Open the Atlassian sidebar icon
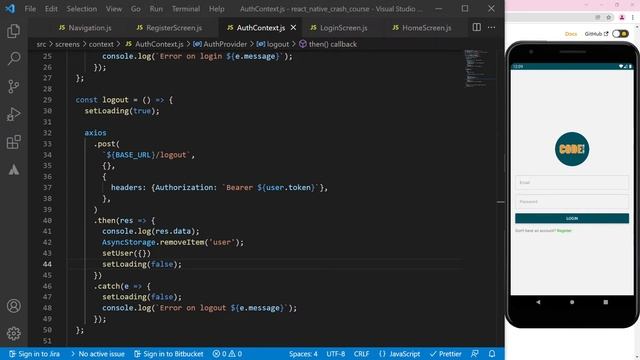This screenshot has width=640, height=360. (x=13, y=169)
